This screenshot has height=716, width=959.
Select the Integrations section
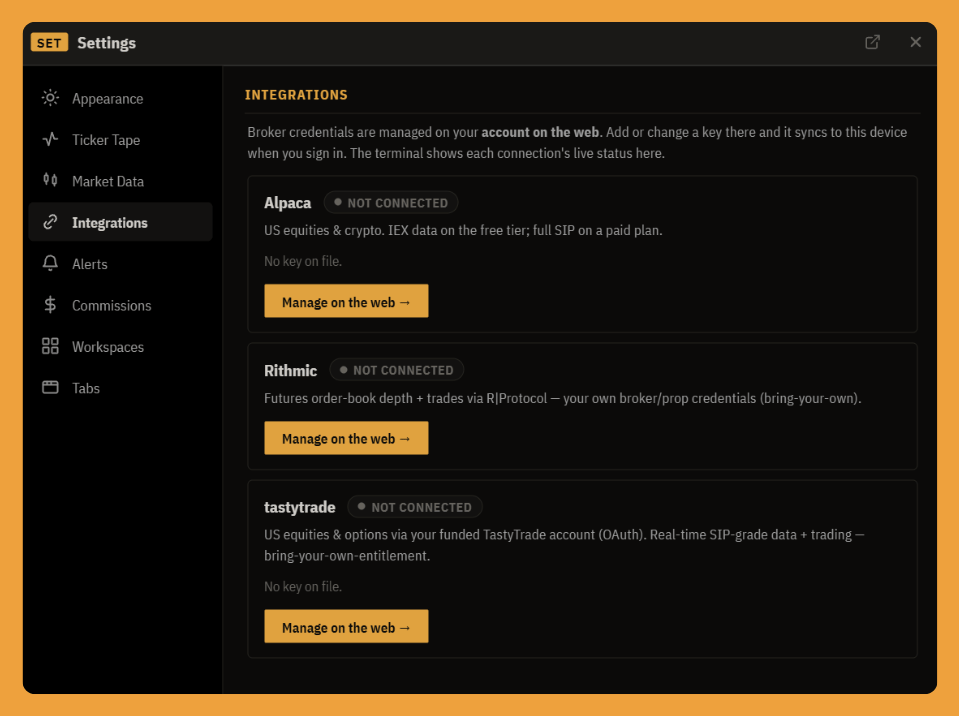click(120, 223)
